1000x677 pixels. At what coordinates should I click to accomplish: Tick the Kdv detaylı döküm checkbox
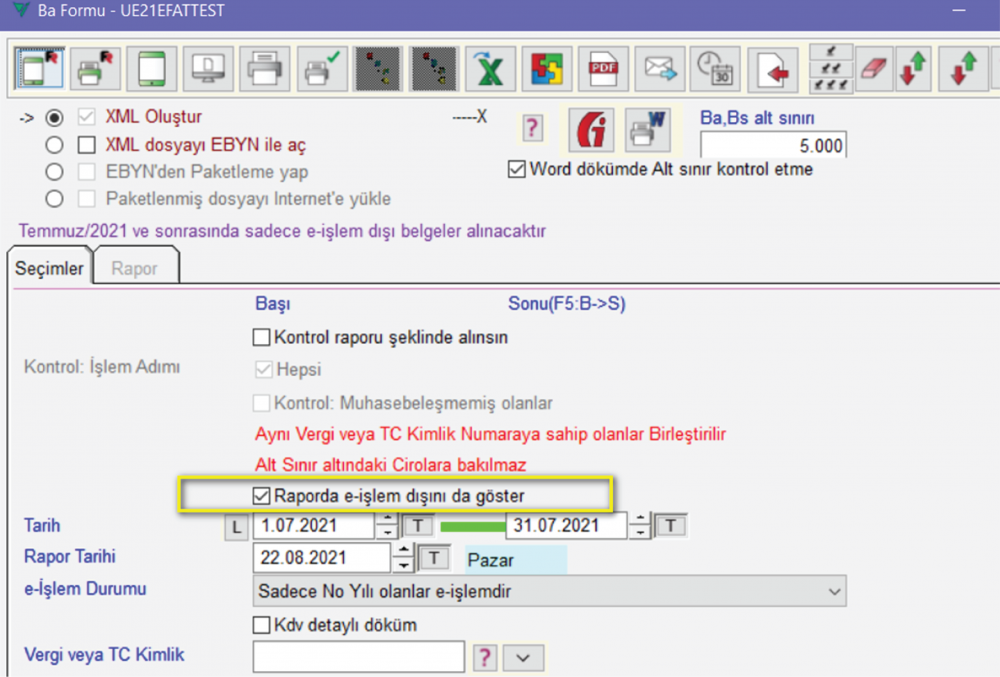pos(263,625)
